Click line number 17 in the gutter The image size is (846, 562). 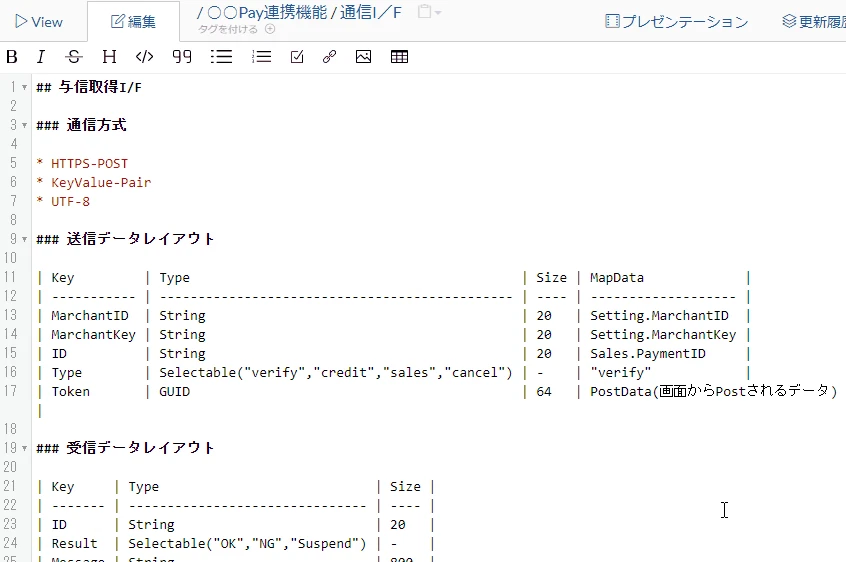(x=10, y=391)
